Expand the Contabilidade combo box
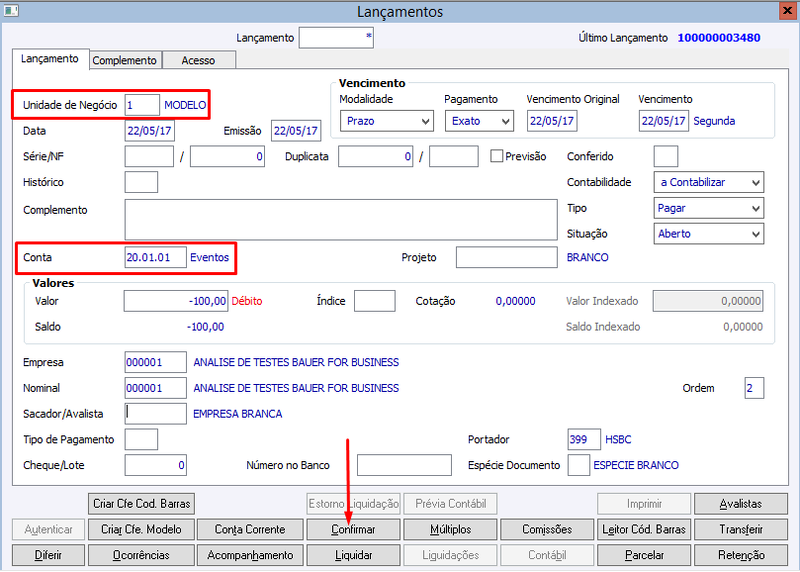 click(x=709, y=182)
